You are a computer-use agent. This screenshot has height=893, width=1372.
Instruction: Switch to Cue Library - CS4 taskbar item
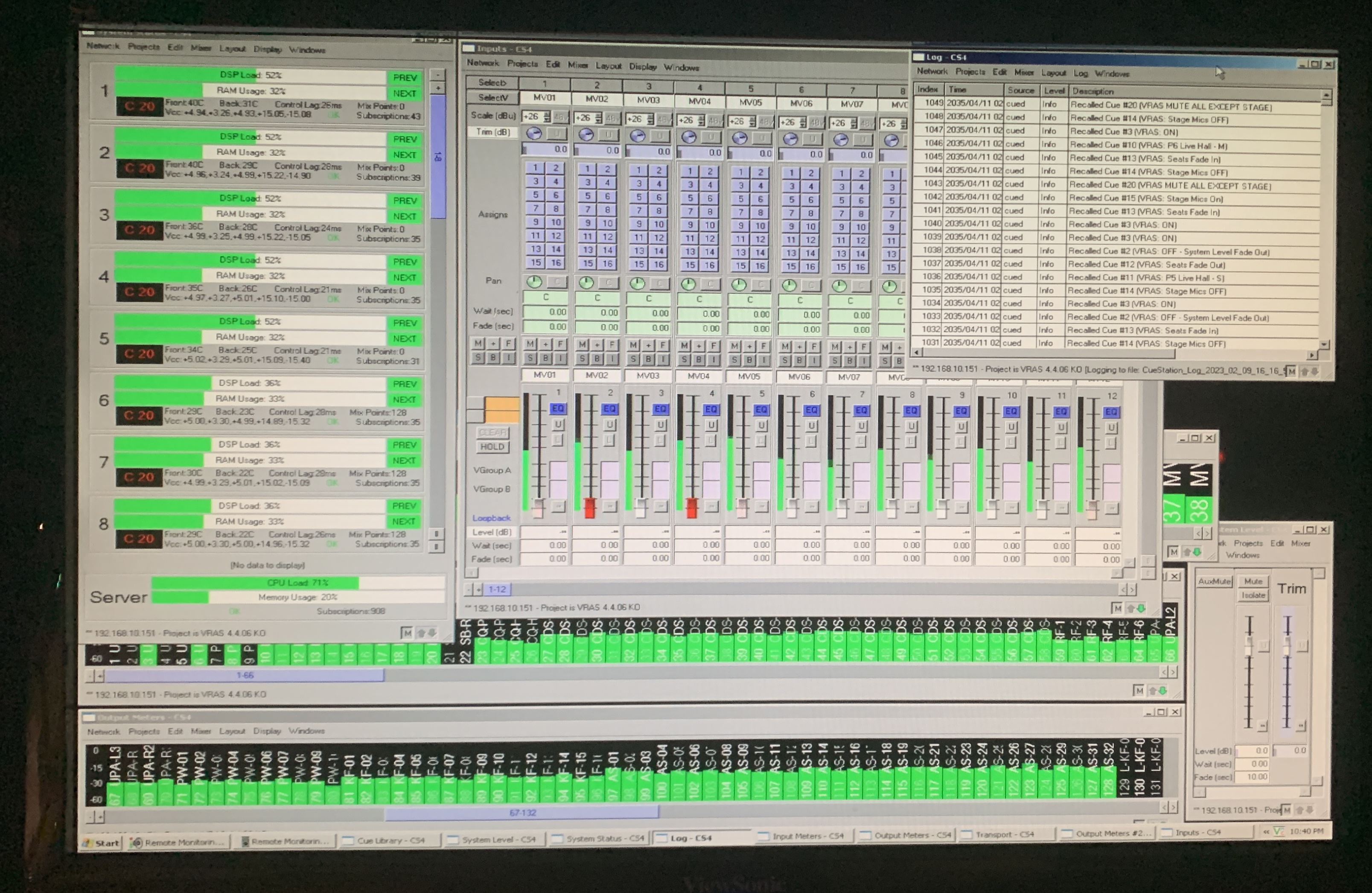point(390,840)
